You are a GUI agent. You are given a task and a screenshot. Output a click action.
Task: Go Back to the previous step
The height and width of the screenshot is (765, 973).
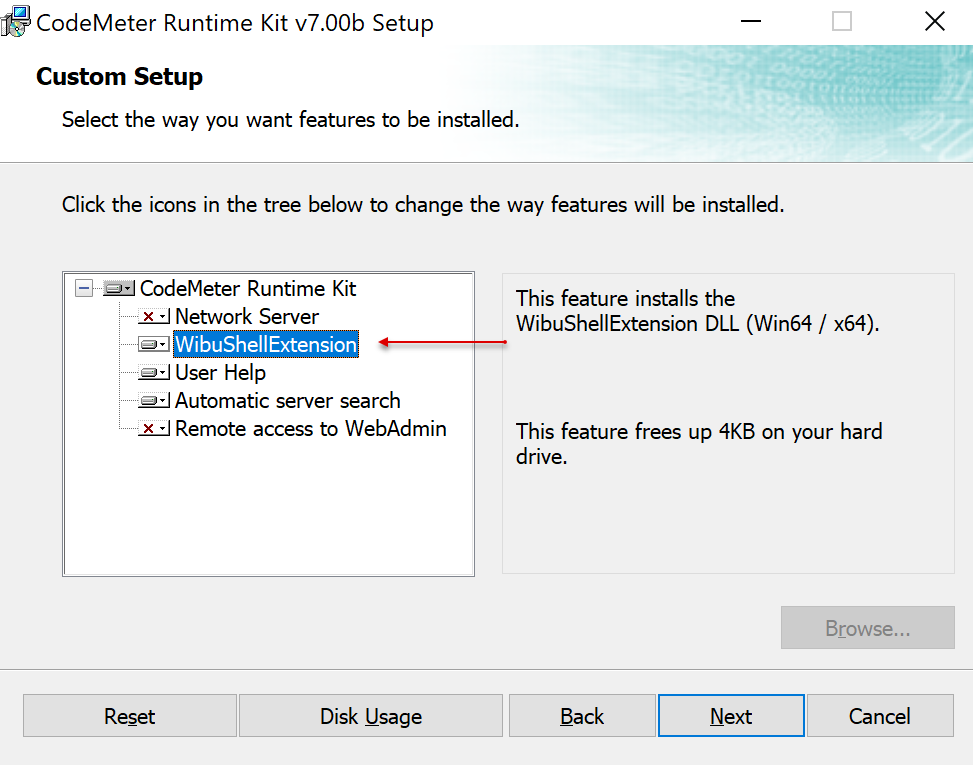pos(581,716)
